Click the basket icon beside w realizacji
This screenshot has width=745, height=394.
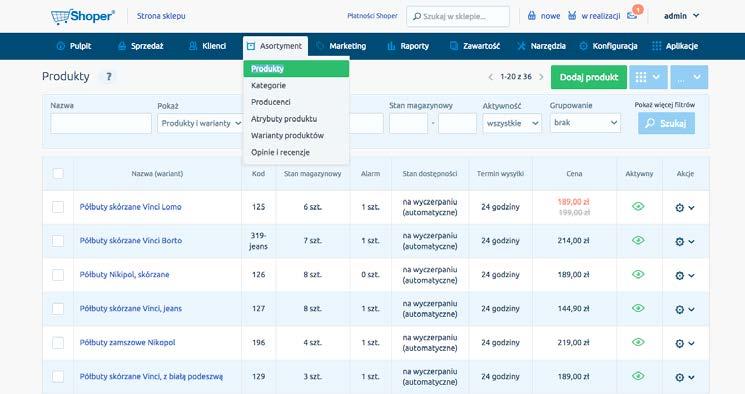coord(572,16)
